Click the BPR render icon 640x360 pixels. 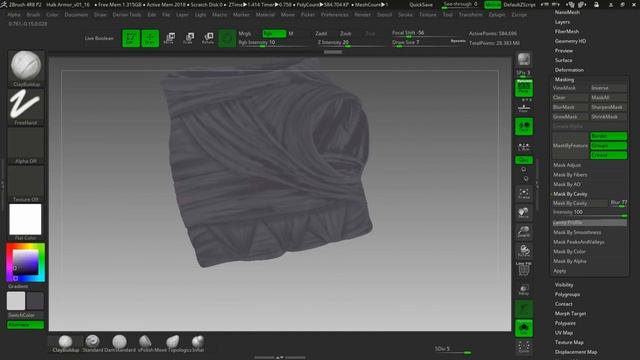click(524, 60)
